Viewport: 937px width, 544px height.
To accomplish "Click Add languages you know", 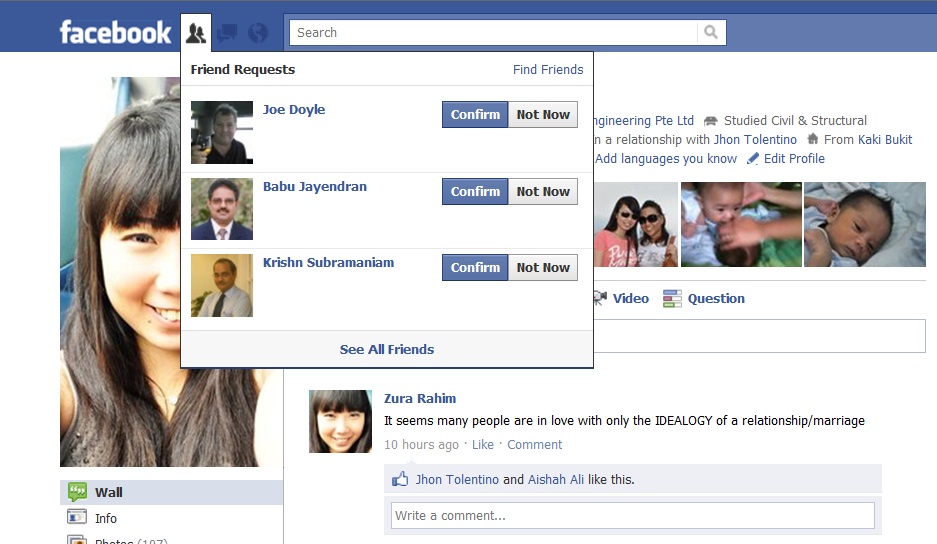I will [x=666, y=158].
